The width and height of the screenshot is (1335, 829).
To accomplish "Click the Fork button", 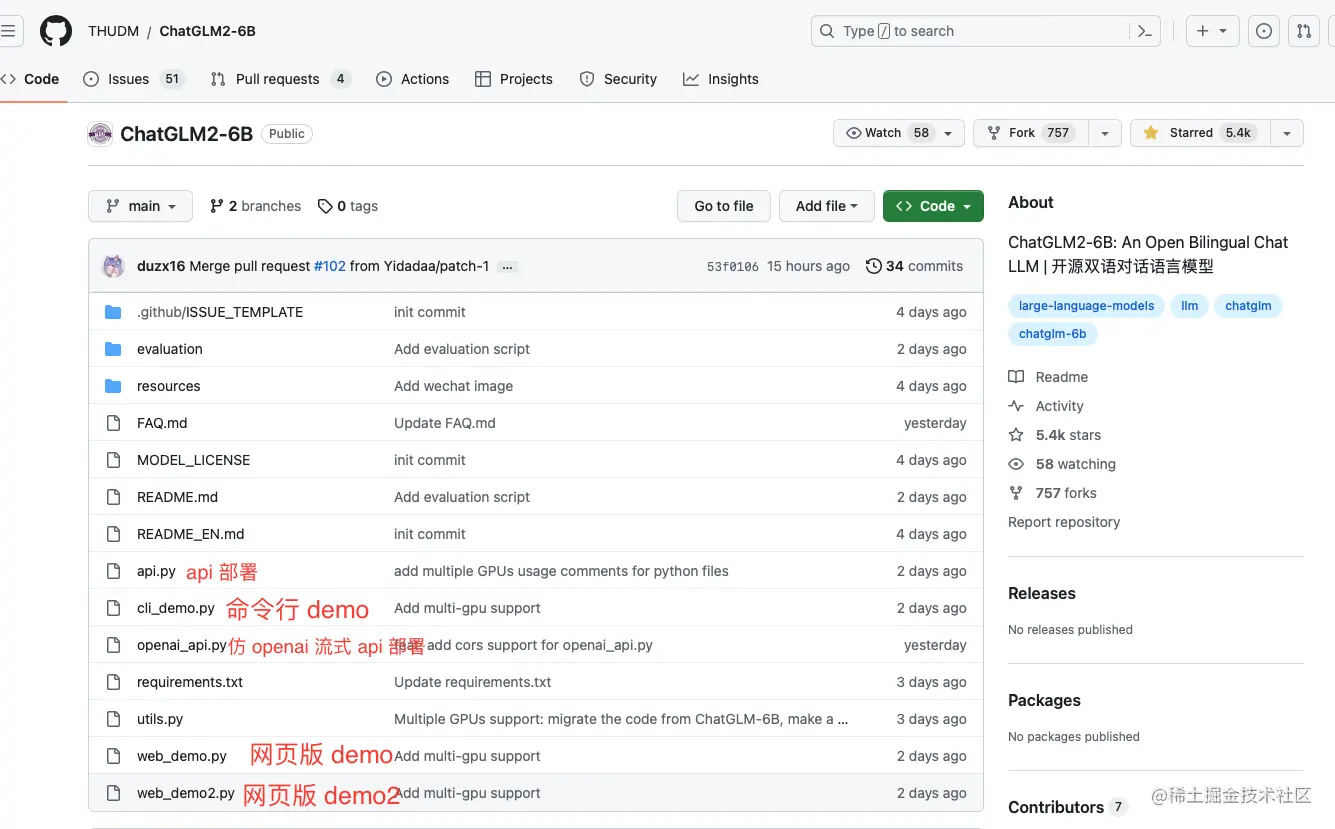I will (x=1031, y=133).
